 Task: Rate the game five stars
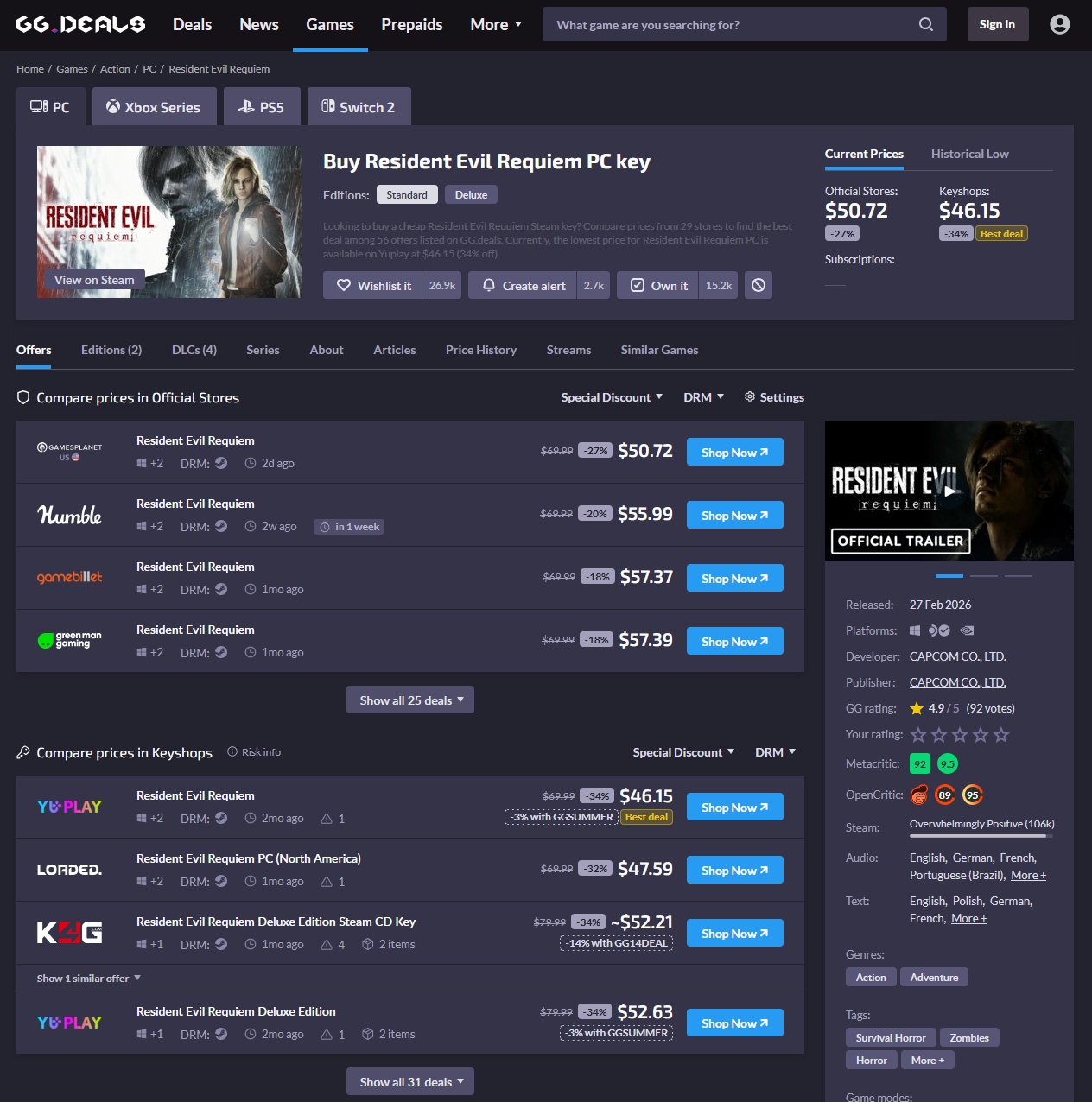click(x=1001, y=735)
